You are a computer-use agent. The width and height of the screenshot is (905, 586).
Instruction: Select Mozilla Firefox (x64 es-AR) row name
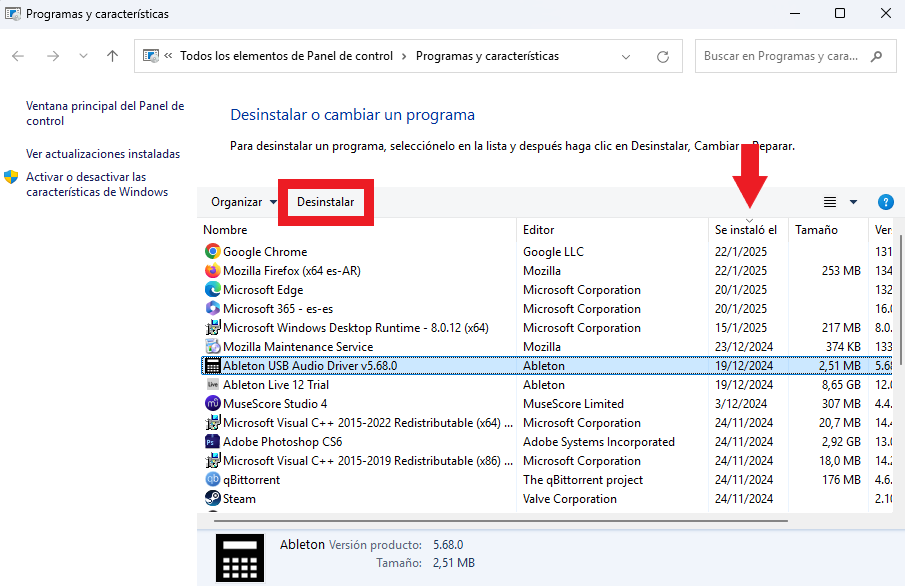click(291, 271)
